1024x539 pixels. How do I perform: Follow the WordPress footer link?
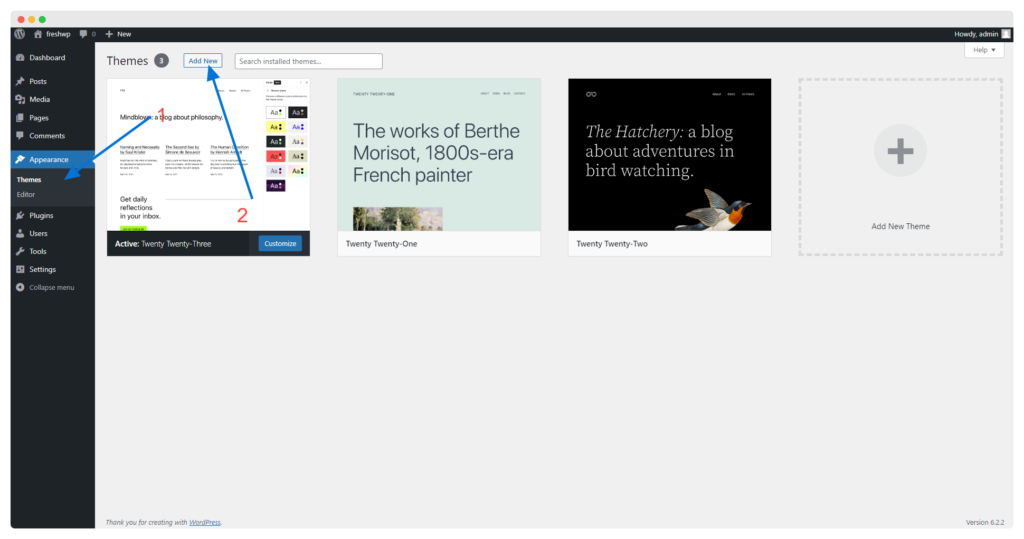coord(204,523)
